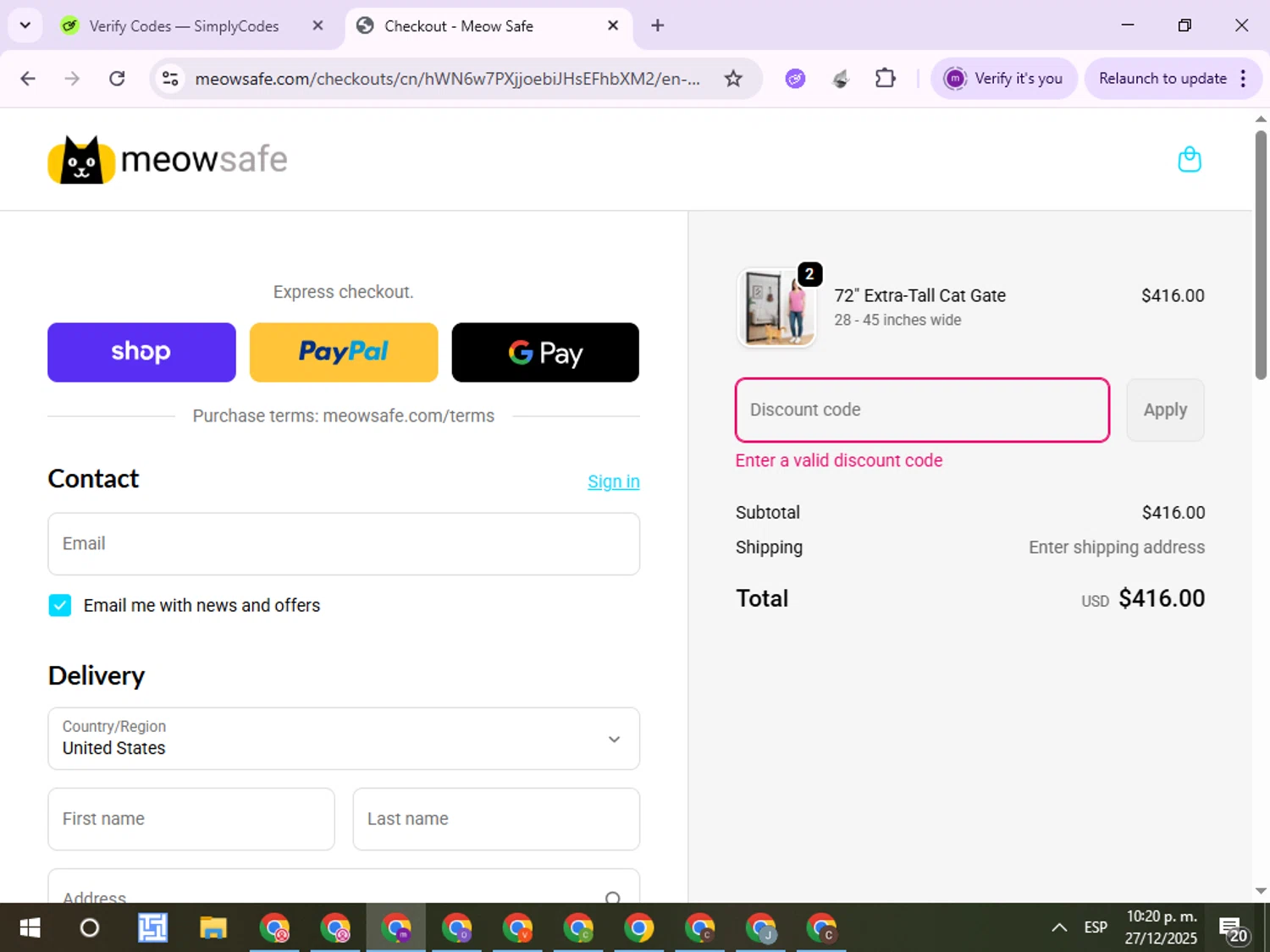Reload the checkout page
The image size is (1270, 952).
point(118,79)
